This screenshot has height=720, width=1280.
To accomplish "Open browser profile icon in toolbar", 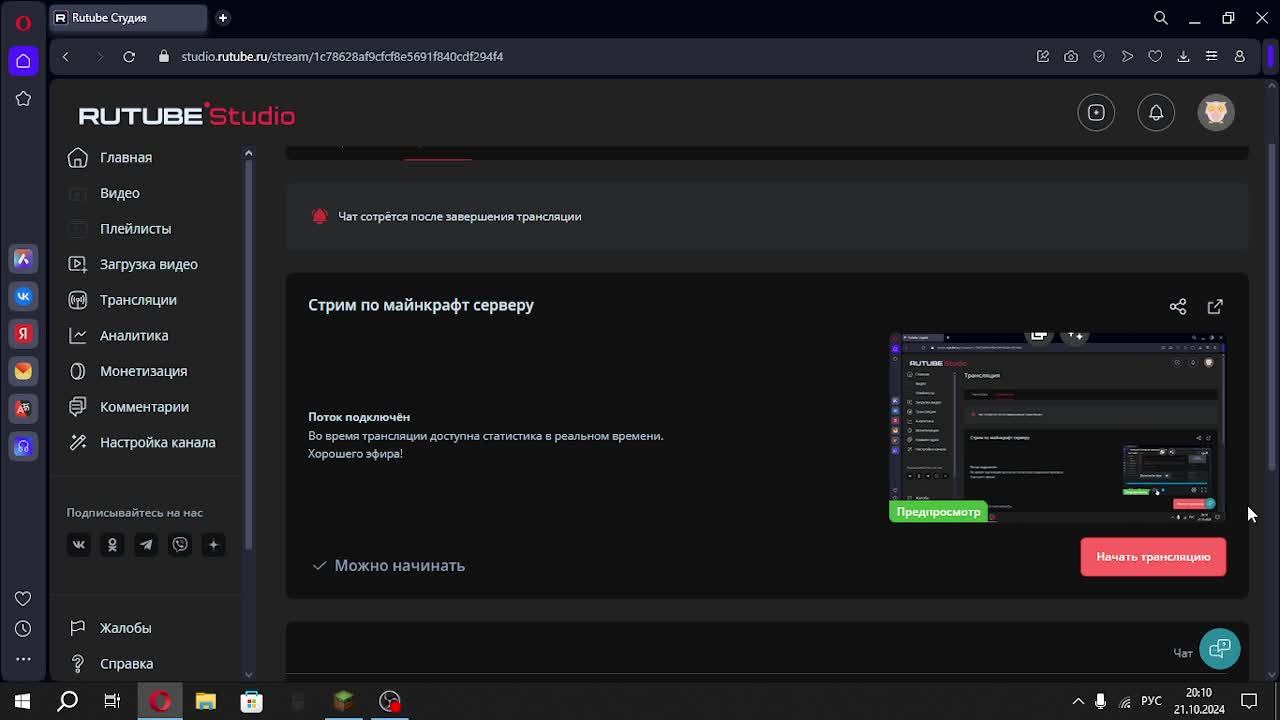I will click(x=1239, y=57).
